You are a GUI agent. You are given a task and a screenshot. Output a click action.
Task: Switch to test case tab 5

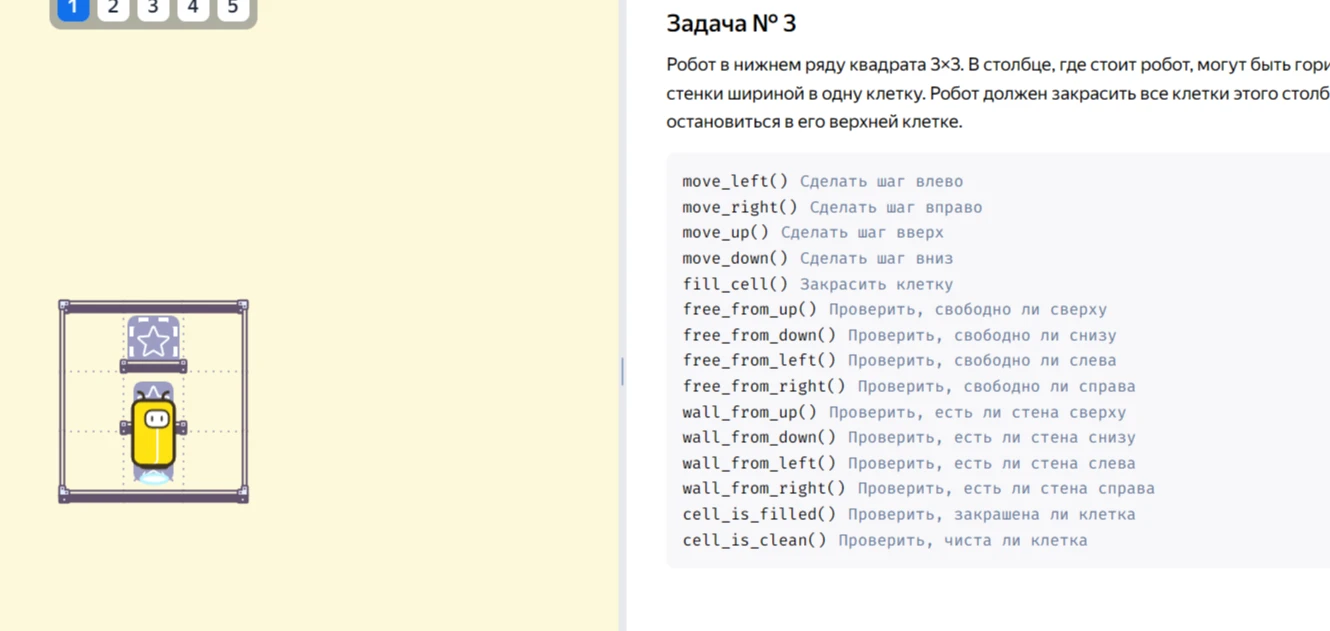pos(233,8)
